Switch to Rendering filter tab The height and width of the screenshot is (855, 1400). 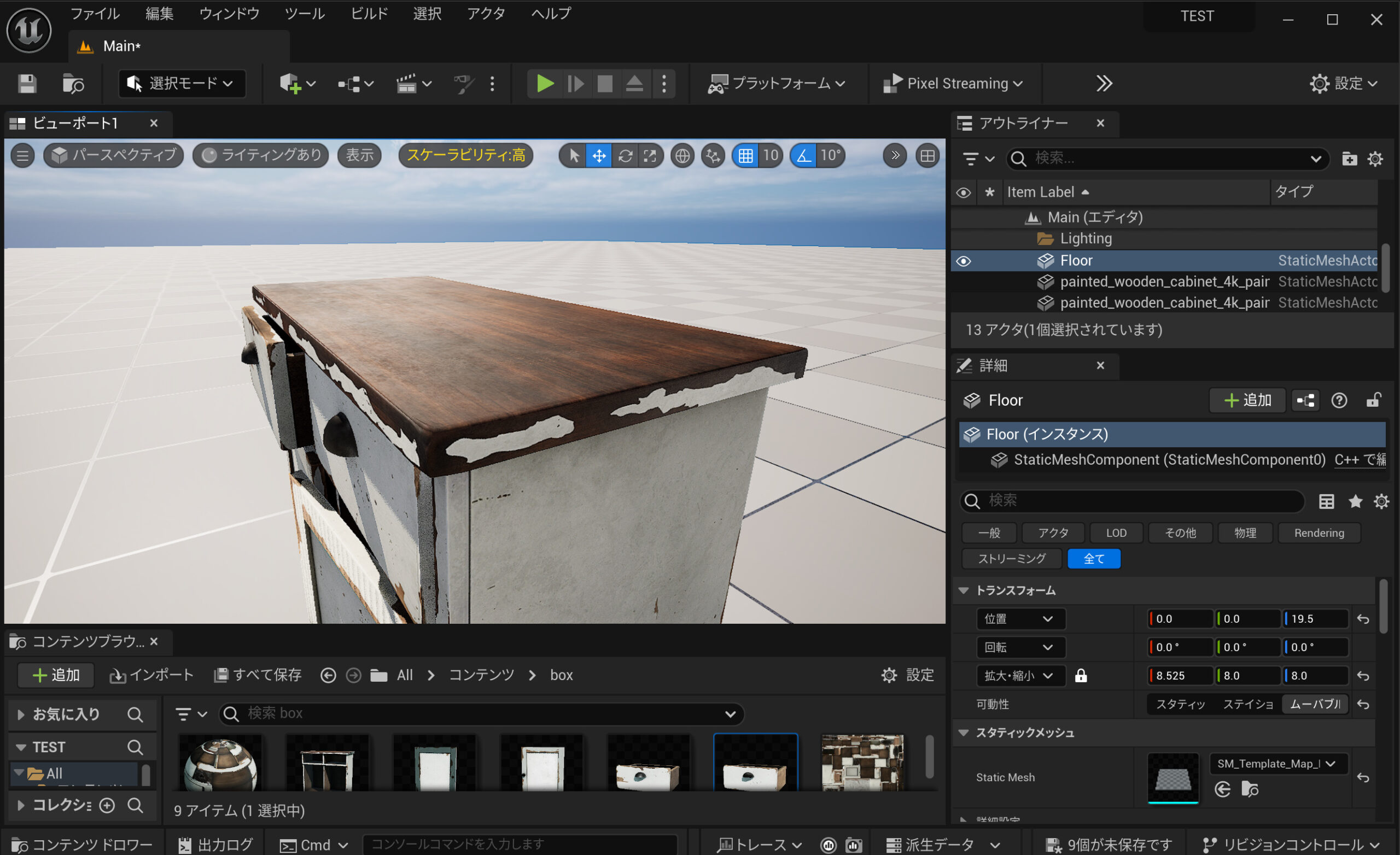coord(1319,533)
